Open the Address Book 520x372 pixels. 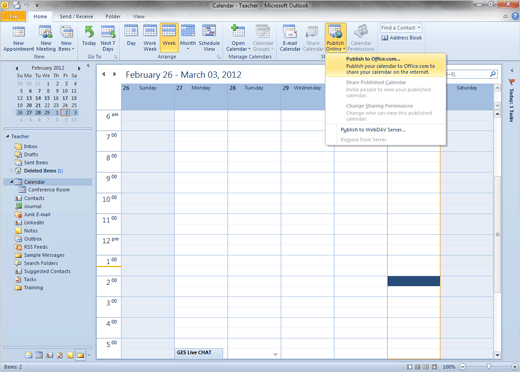pos(402,38)
